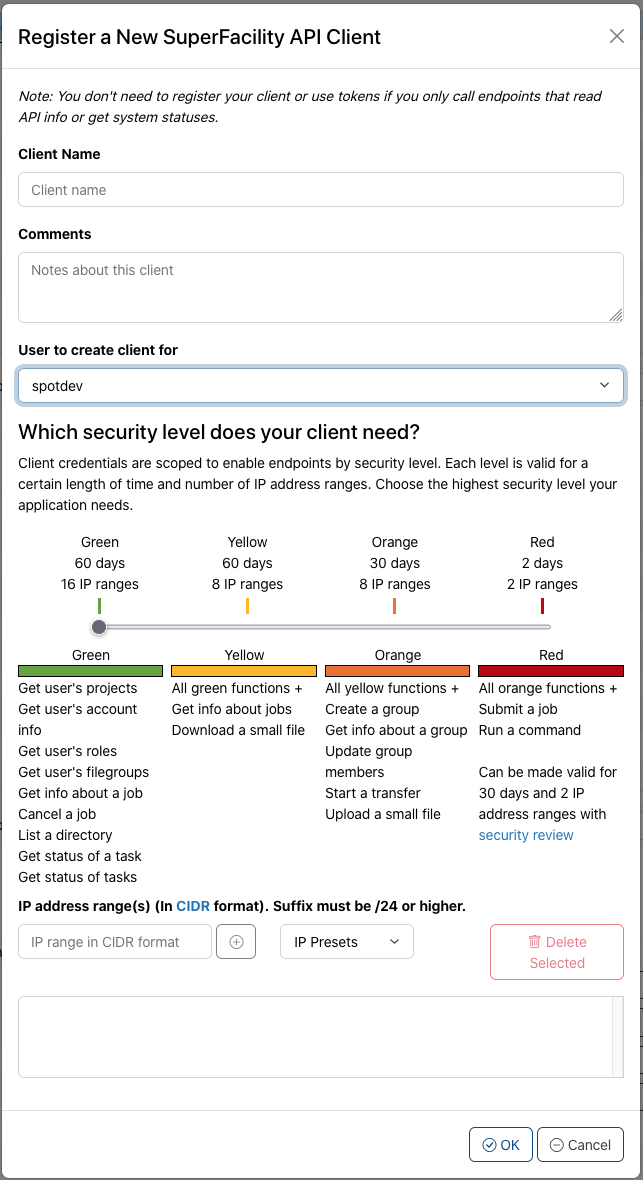Open the IP Presets dropdown
The height and width of the screenshot is (1180, 643).
point(346,941)
